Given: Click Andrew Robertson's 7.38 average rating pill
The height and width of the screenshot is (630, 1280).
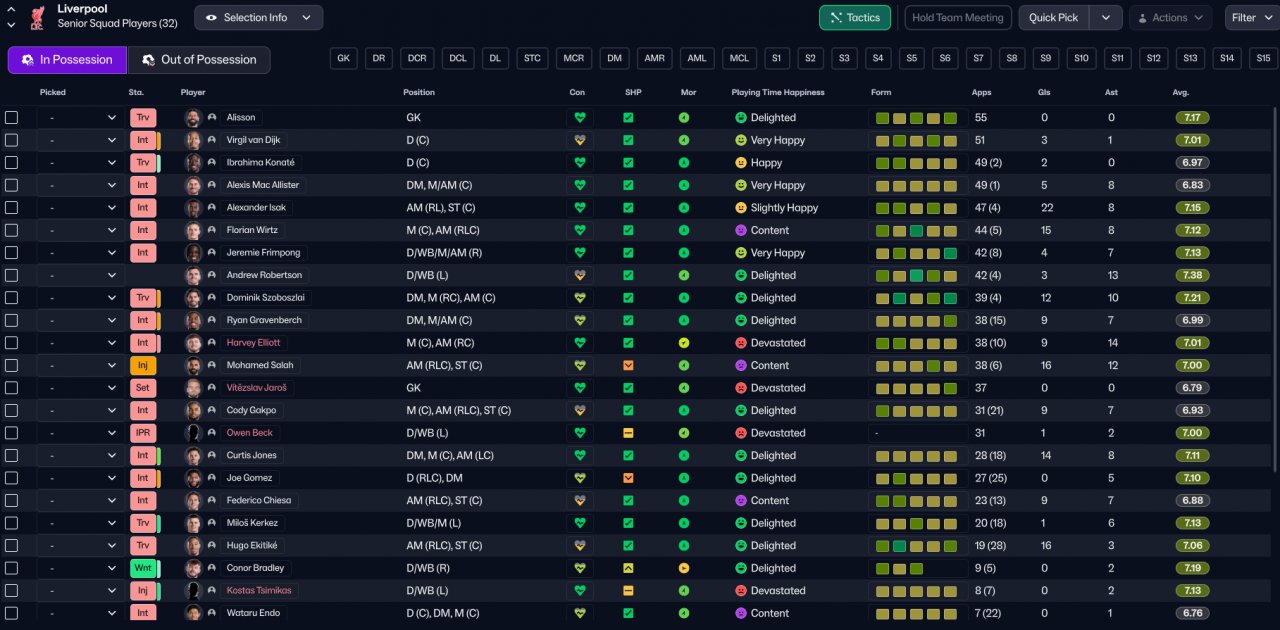Looking at the screenshot, I should [x=1192, y=275].
